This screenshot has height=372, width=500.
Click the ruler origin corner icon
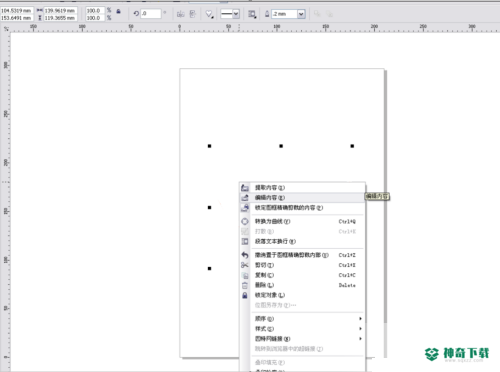[x=6, y=29]
